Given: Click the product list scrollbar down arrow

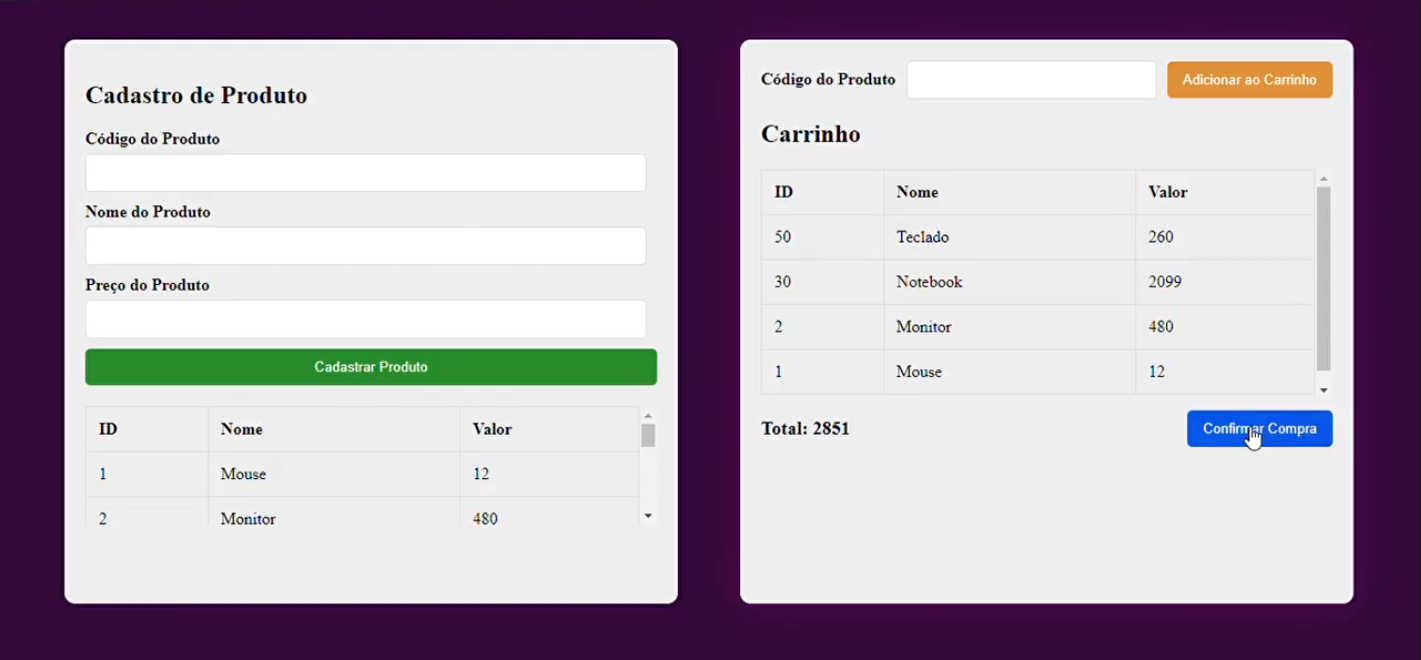Looking at the screenshot, I should pyautogui.click(x=647, y=515).
